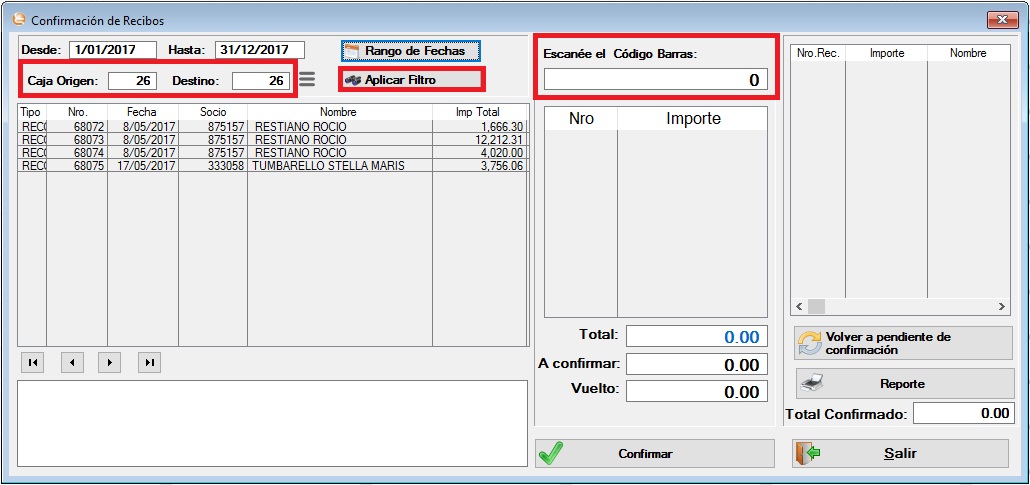1030x485 pixels.
Task: Go to previous record navigation arrow
Action: (x=72, y=362)
